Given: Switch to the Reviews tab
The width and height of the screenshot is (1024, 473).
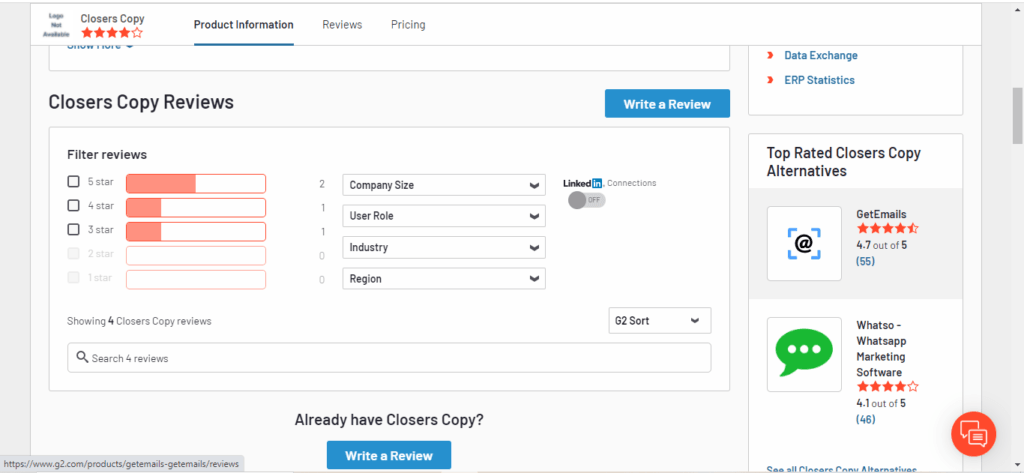Looking at the screenshot, I should [342, 25].
